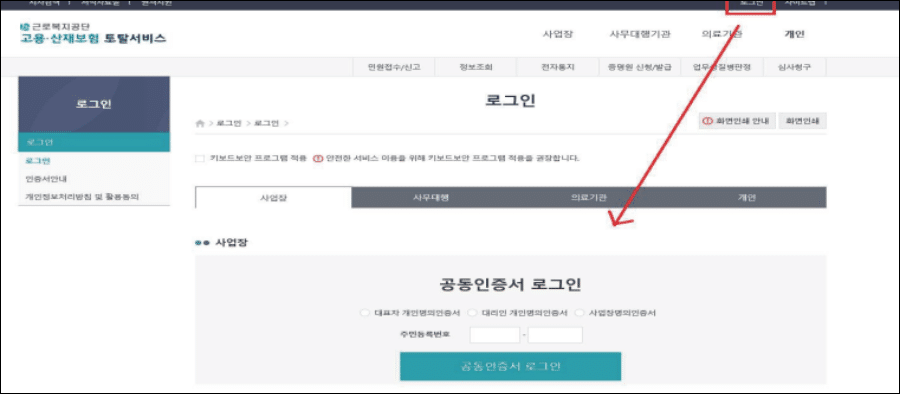Image resolution: width=900 pixels, height=394 pixels.
Task: Select 대표자 개인명의인증서 radio option
Action: [x=365, y=313]
